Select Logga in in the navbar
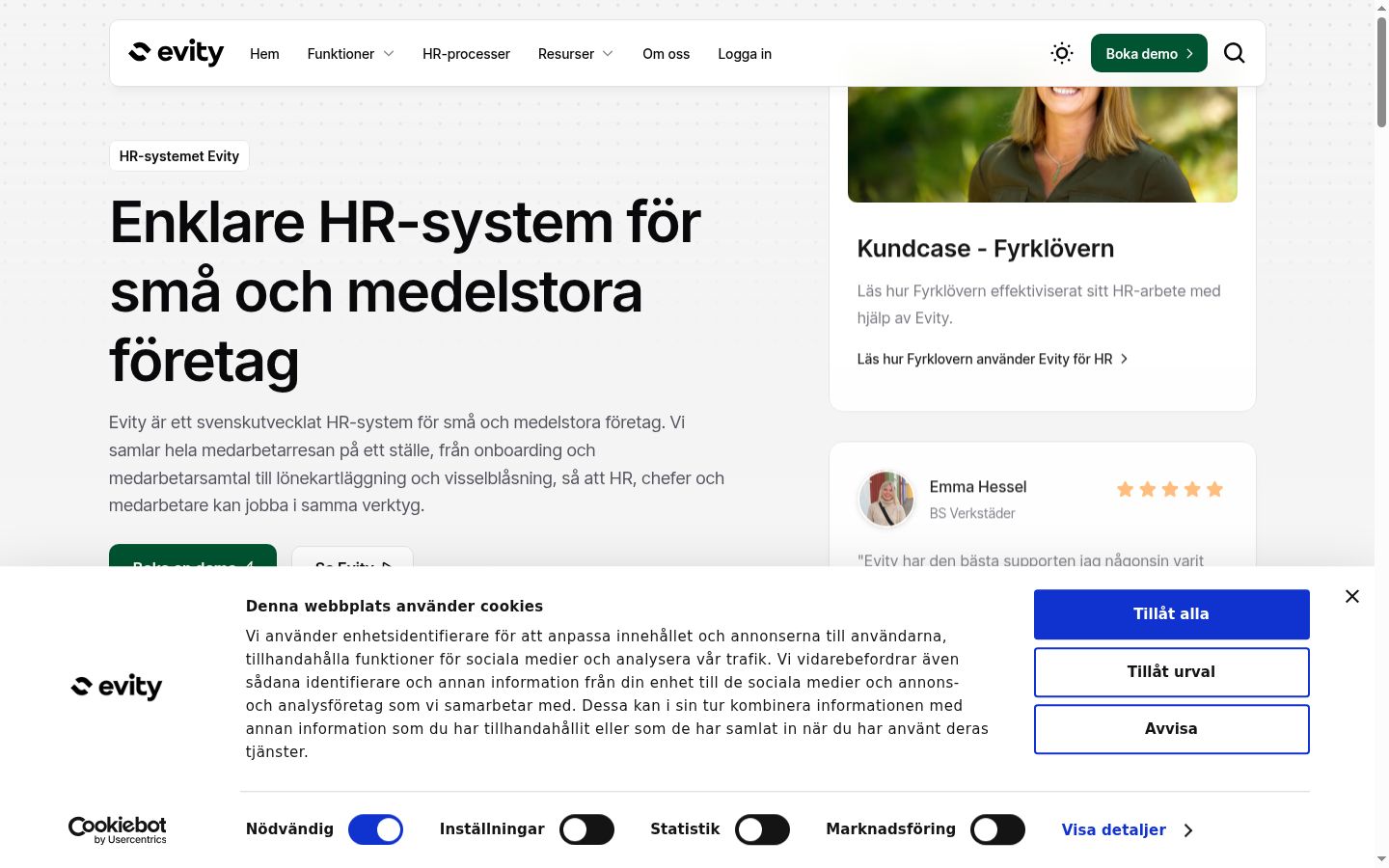The height and width of the screenshot is (868, 1389). (745, 54)
